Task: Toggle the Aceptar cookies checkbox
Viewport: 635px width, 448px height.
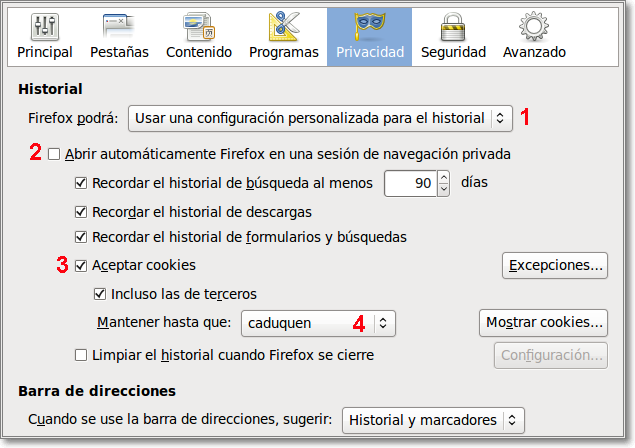Action: pyautogui.click(x=81, y=266)
